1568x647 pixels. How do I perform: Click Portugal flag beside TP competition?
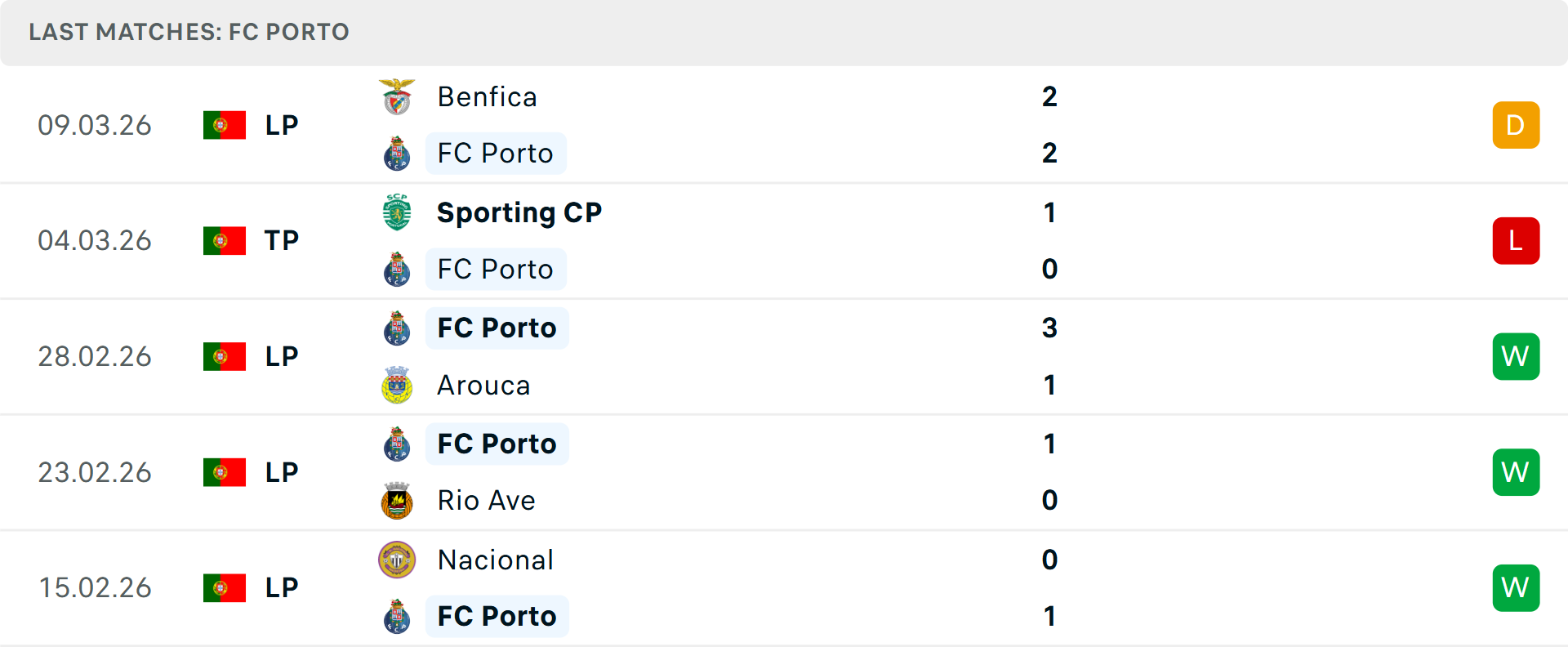click(x=225, y=241)
